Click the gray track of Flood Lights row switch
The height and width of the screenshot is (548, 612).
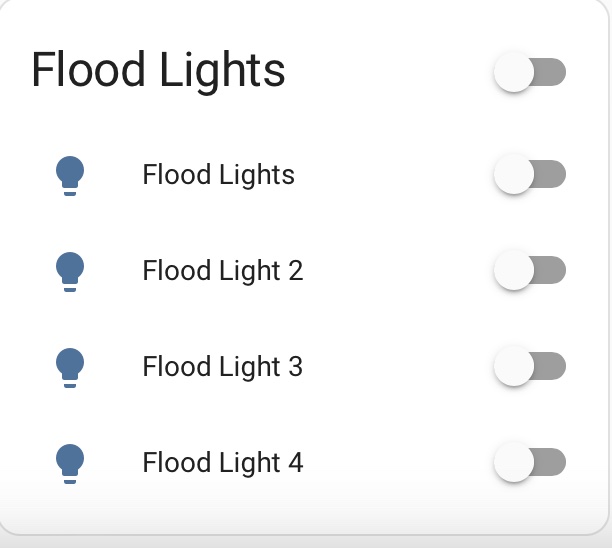pos(552,174)
